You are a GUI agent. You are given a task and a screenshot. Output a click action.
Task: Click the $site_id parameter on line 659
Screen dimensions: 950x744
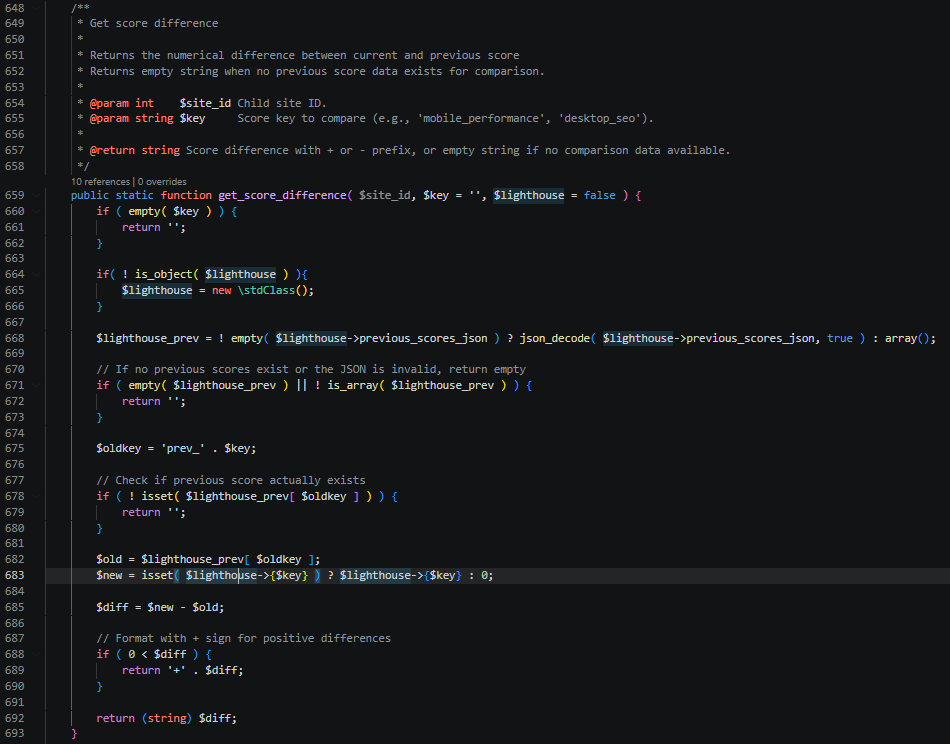(x=387, y=195)
